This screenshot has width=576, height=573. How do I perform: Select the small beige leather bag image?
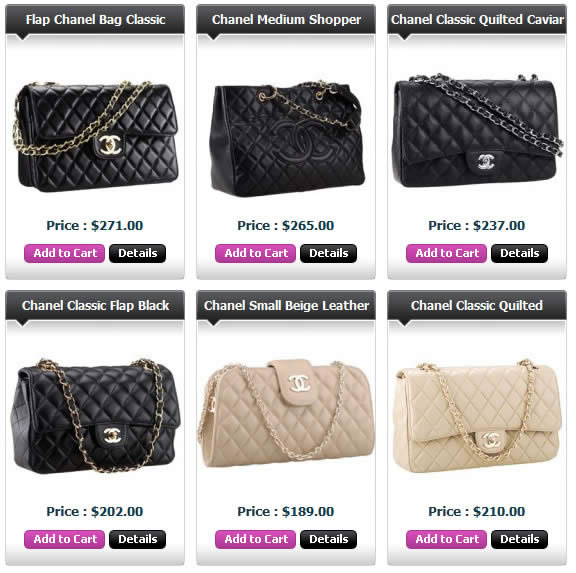(x=286, y=413)
